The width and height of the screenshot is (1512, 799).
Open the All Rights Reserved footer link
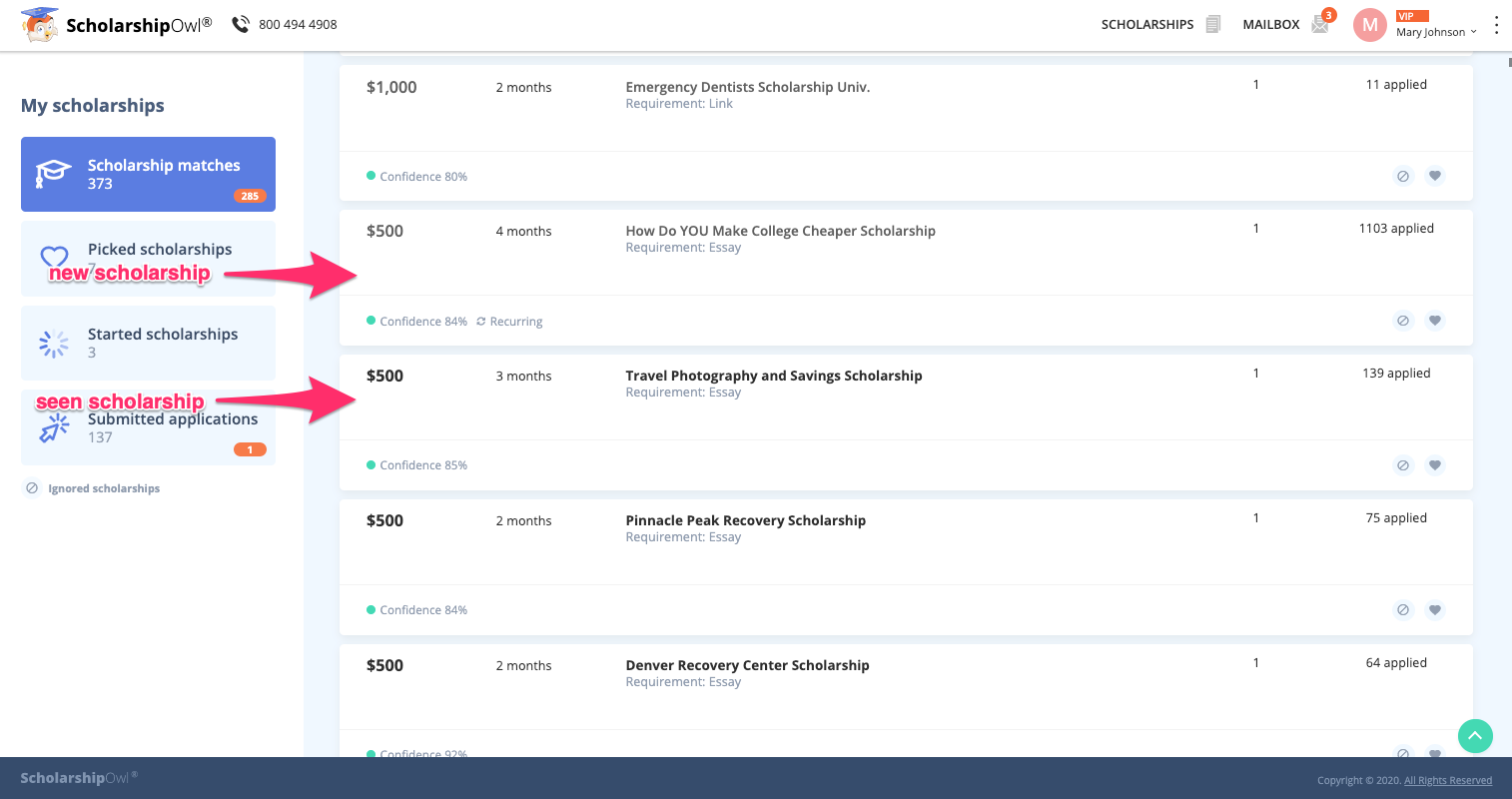pyautogui.click(x=1448, y=781)
